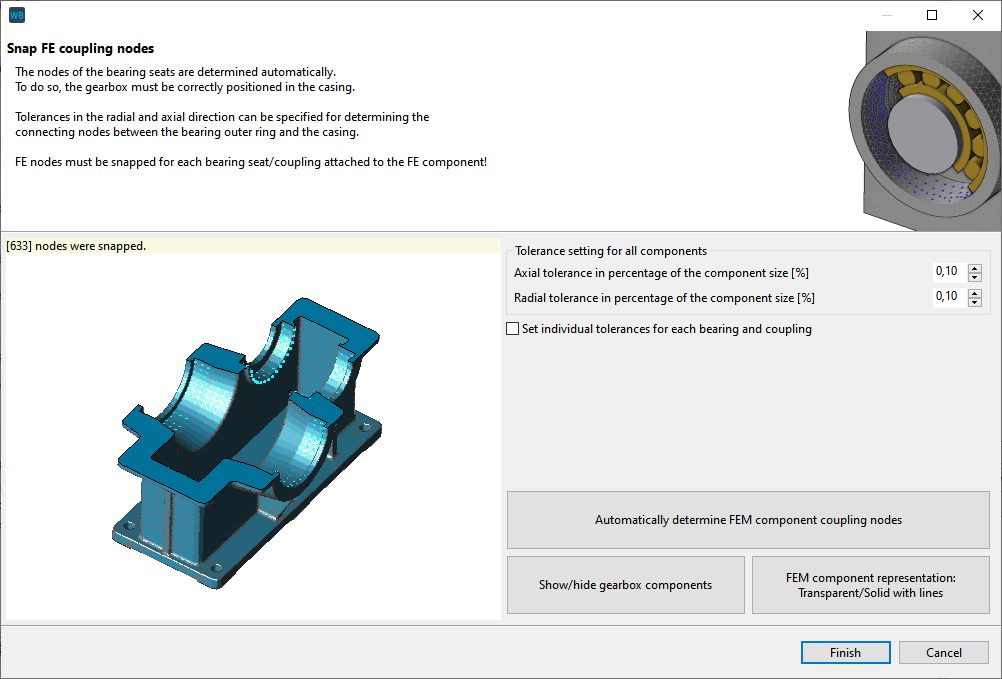Enable individual tolerances for each bearing and coupling
The width and height of the screenshot is (1002, 679).
coord(512,328)
